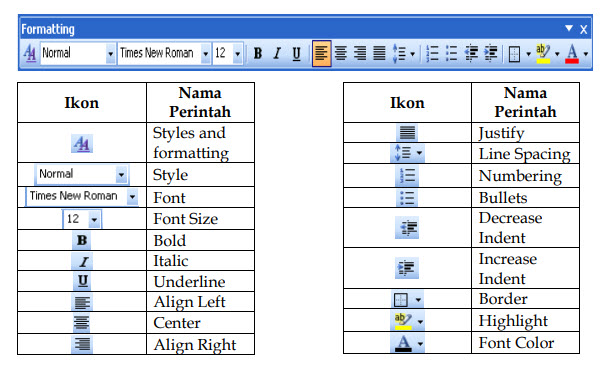608x365 pixels.
Task: Select the "Decrease Indent" text cell
Action: [x=525, y=228]
